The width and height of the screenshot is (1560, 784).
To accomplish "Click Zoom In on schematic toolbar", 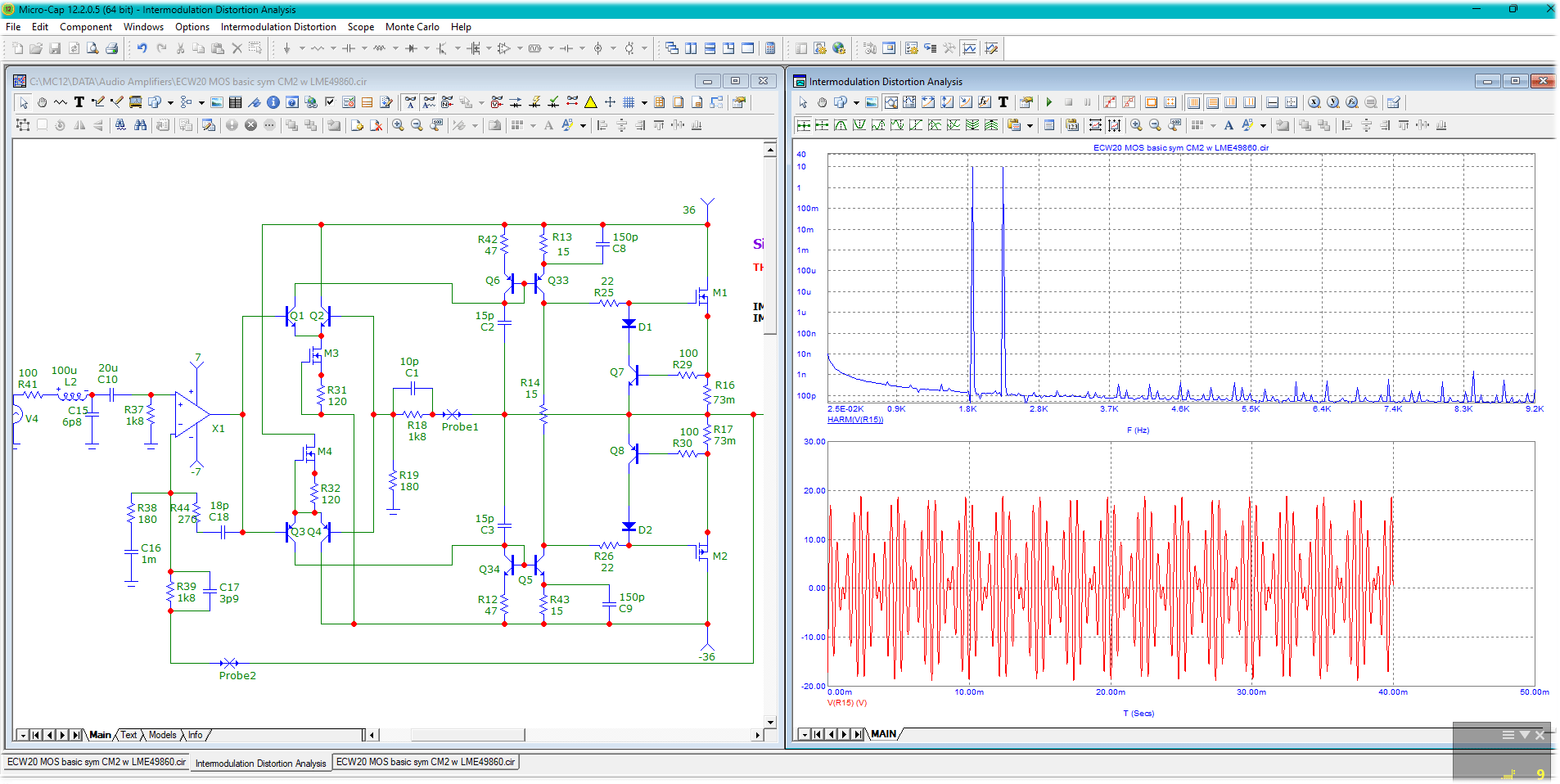I will [x=398, y=125].
